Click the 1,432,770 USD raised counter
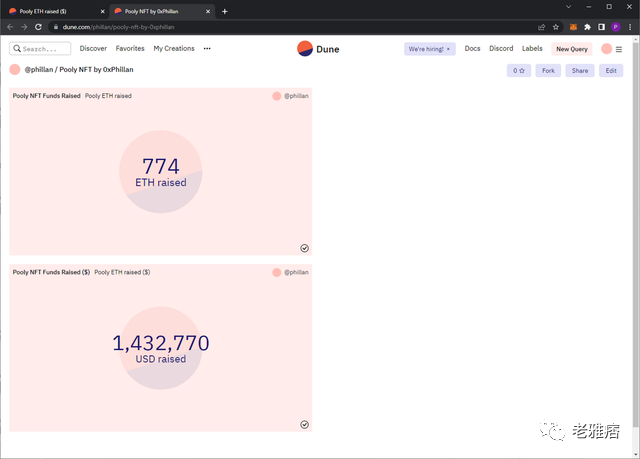Viewport: 640px width, 459px height. [161, 348]
